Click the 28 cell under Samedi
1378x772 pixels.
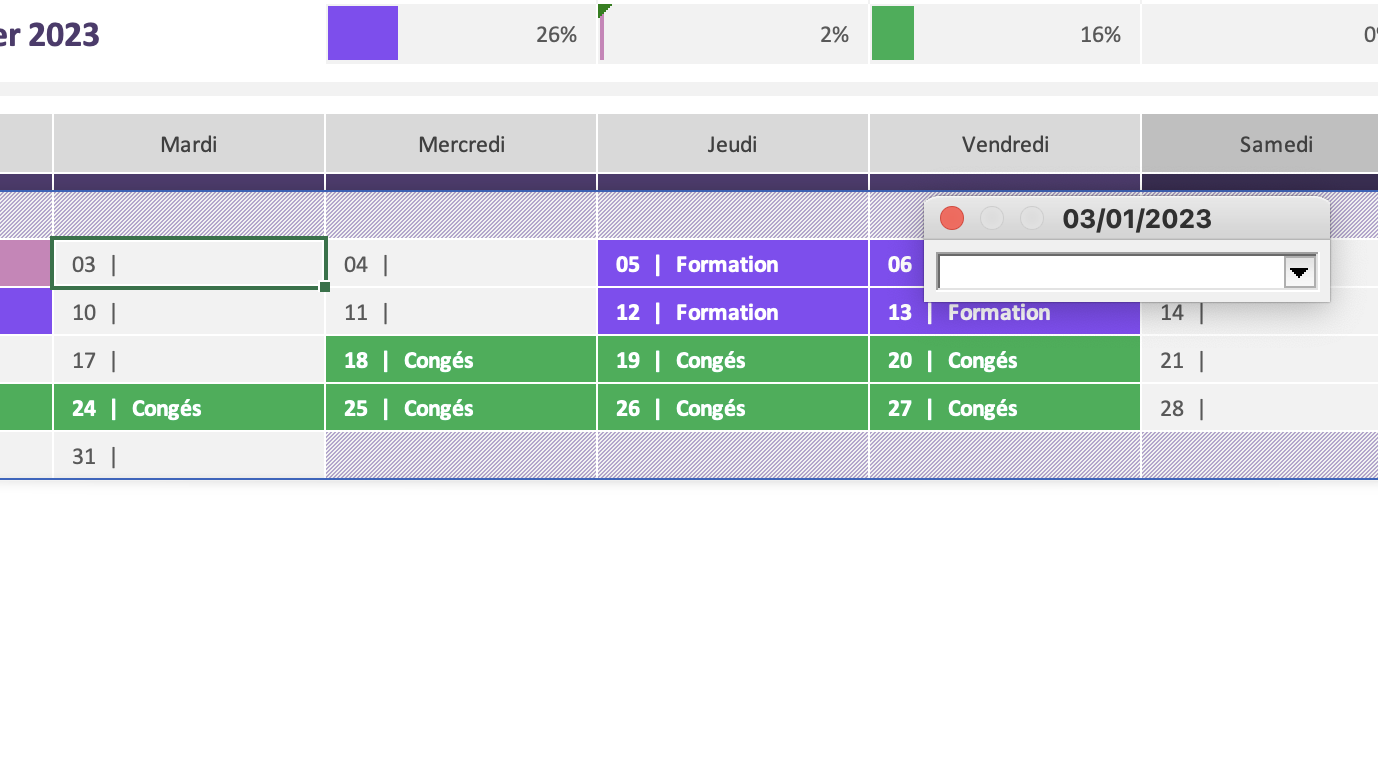[1260, 408]
